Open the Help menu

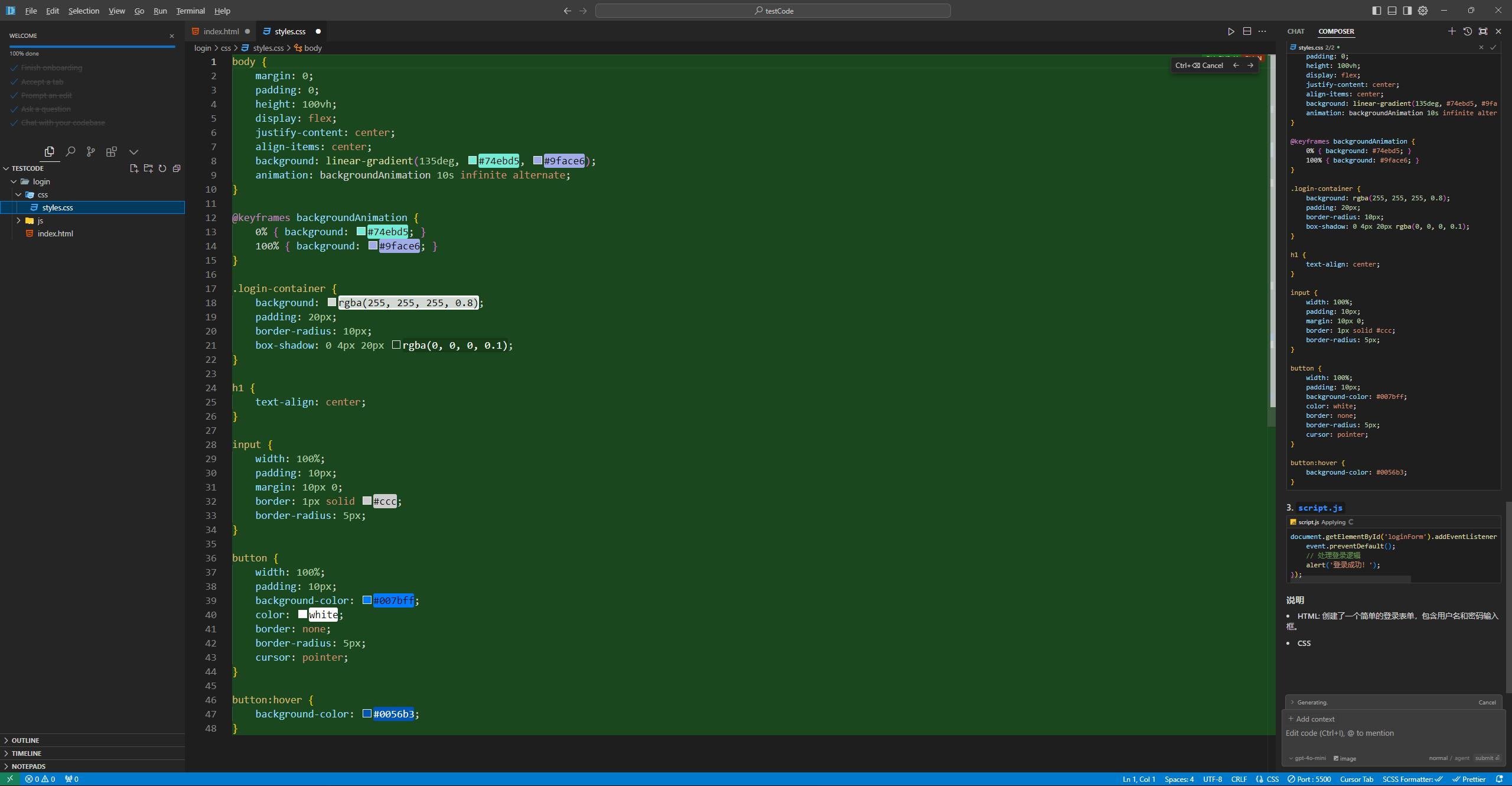pyautogui.click(x=222, y=11)
